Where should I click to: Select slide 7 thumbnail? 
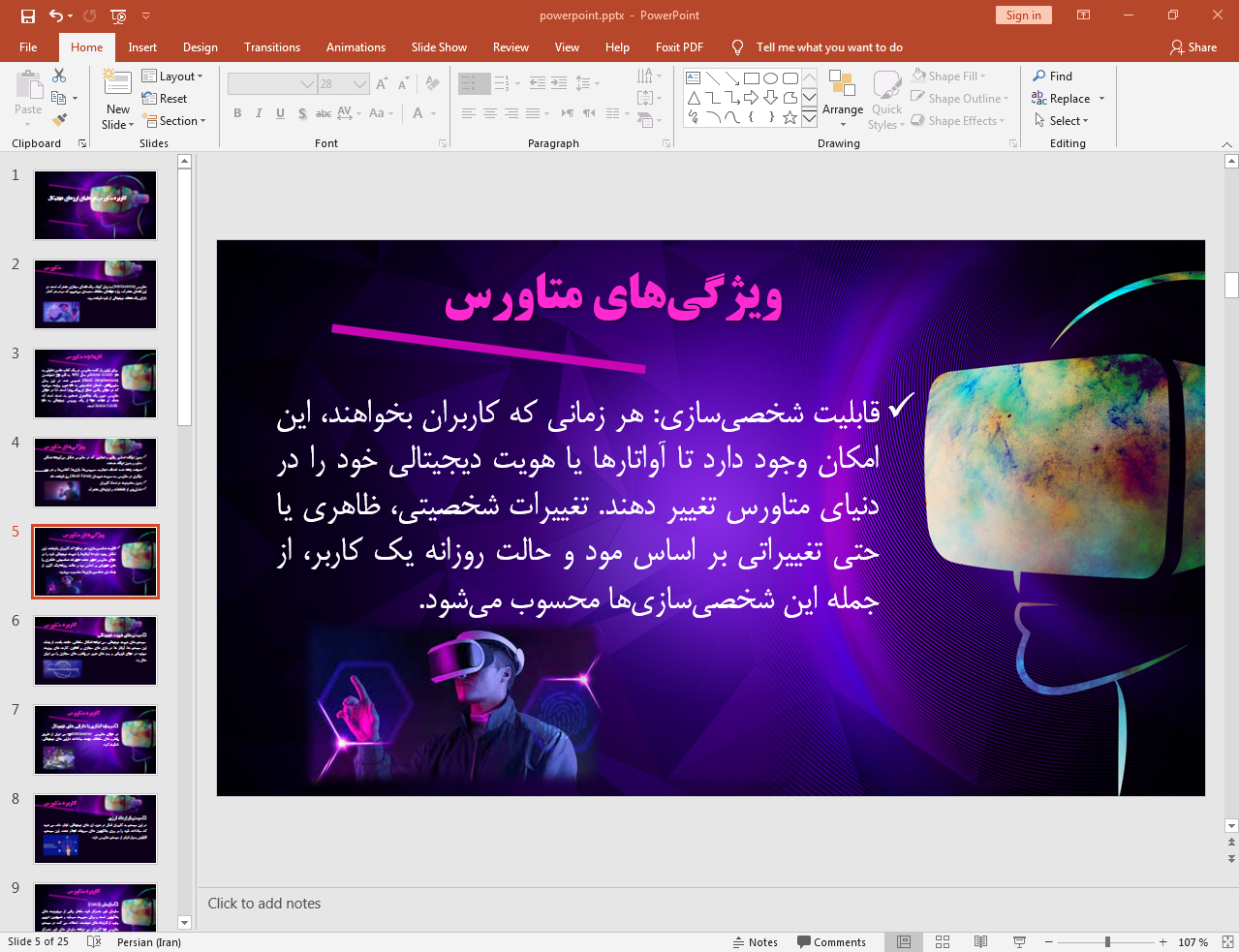pyautogui.click(x=95, y=740)
